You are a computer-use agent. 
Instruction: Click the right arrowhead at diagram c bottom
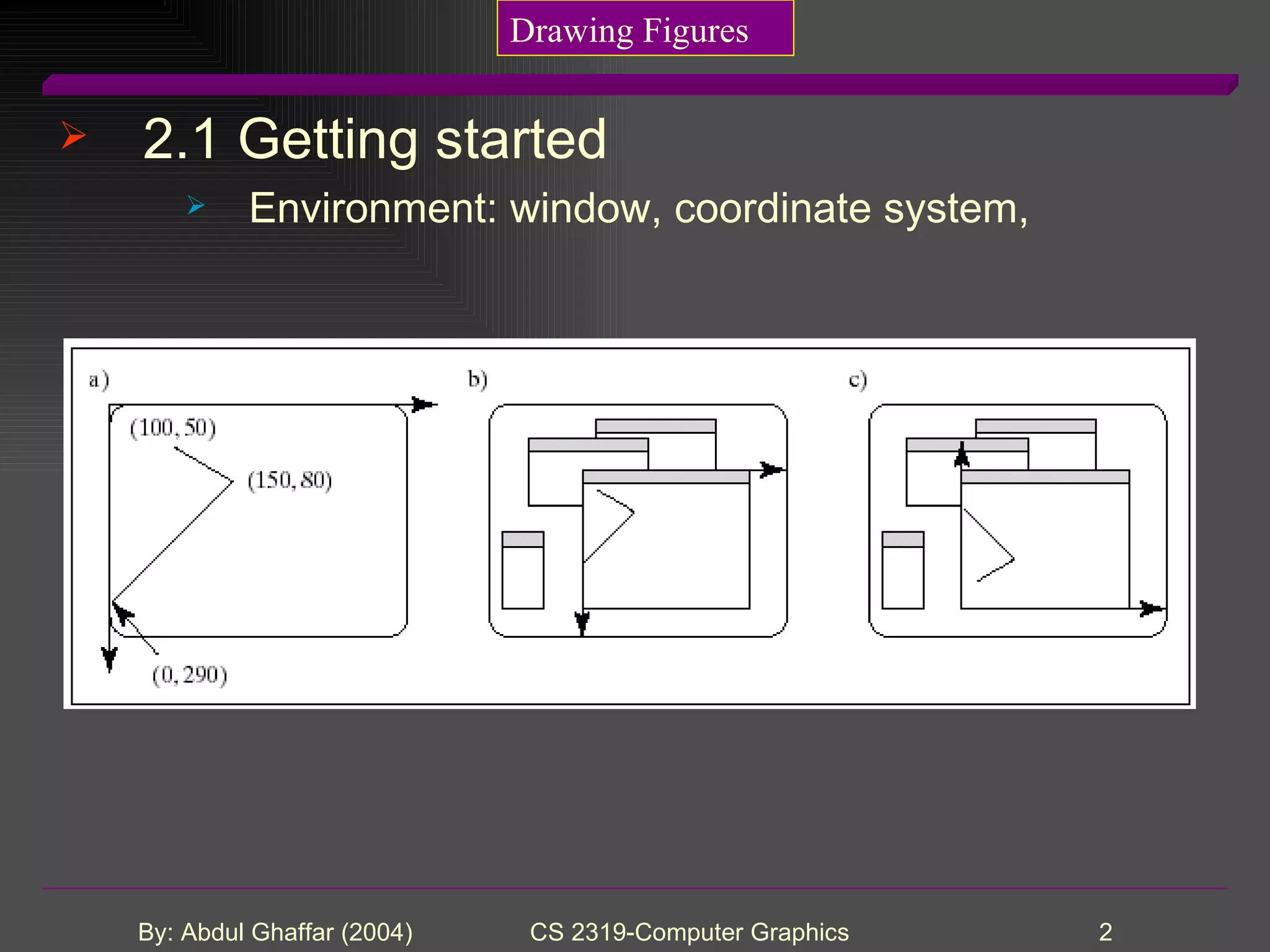click(1150, 609)
